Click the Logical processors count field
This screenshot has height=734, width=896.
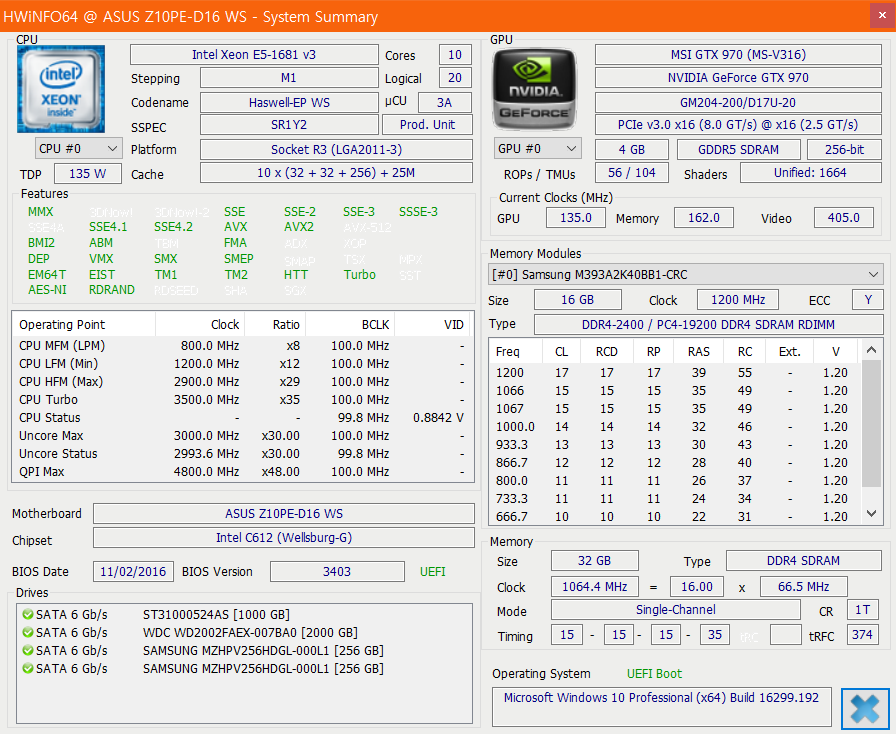(x=455, y=78)
